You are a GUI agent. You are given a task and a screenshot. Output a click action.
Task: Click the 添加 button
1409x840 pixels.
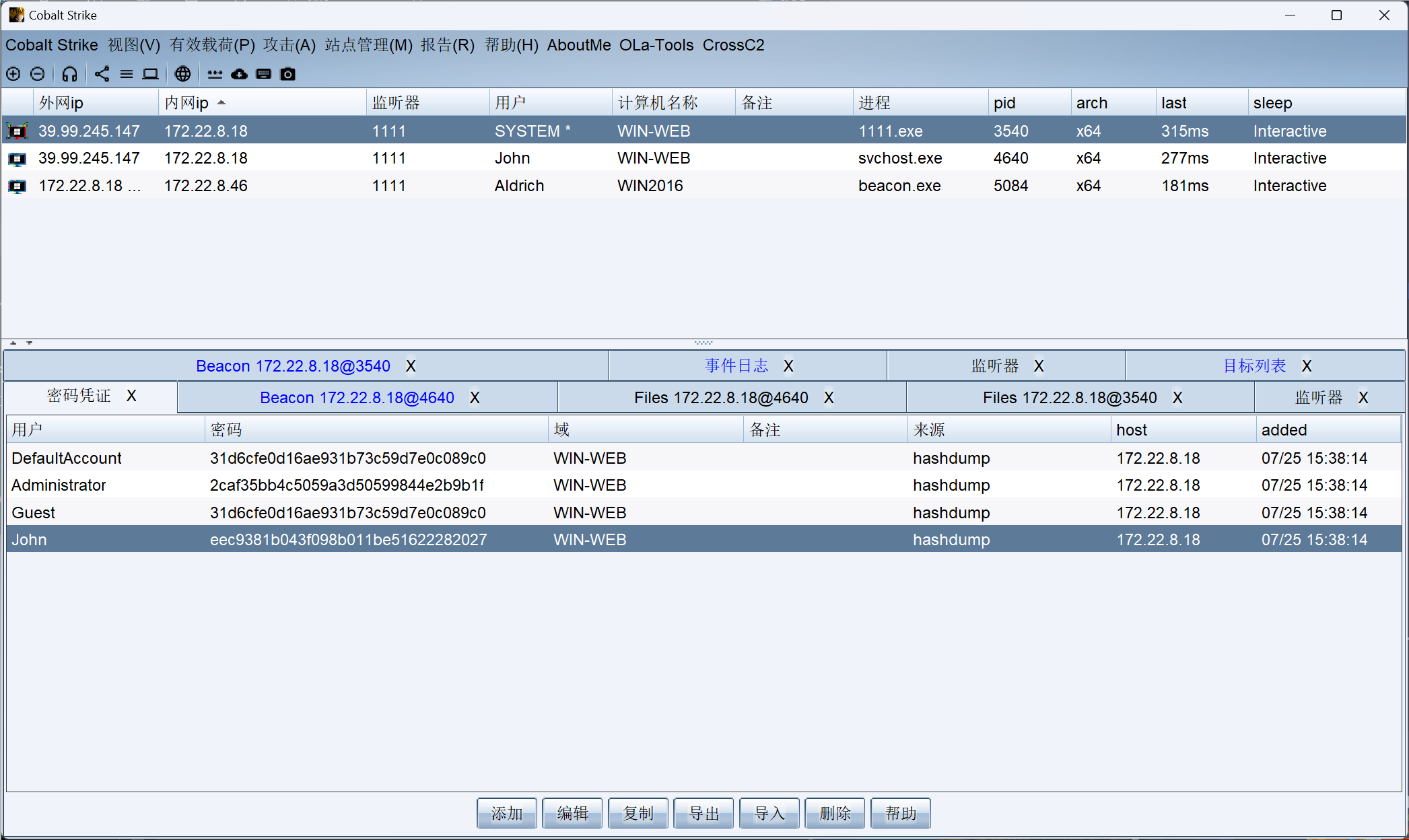pos(506,814)
